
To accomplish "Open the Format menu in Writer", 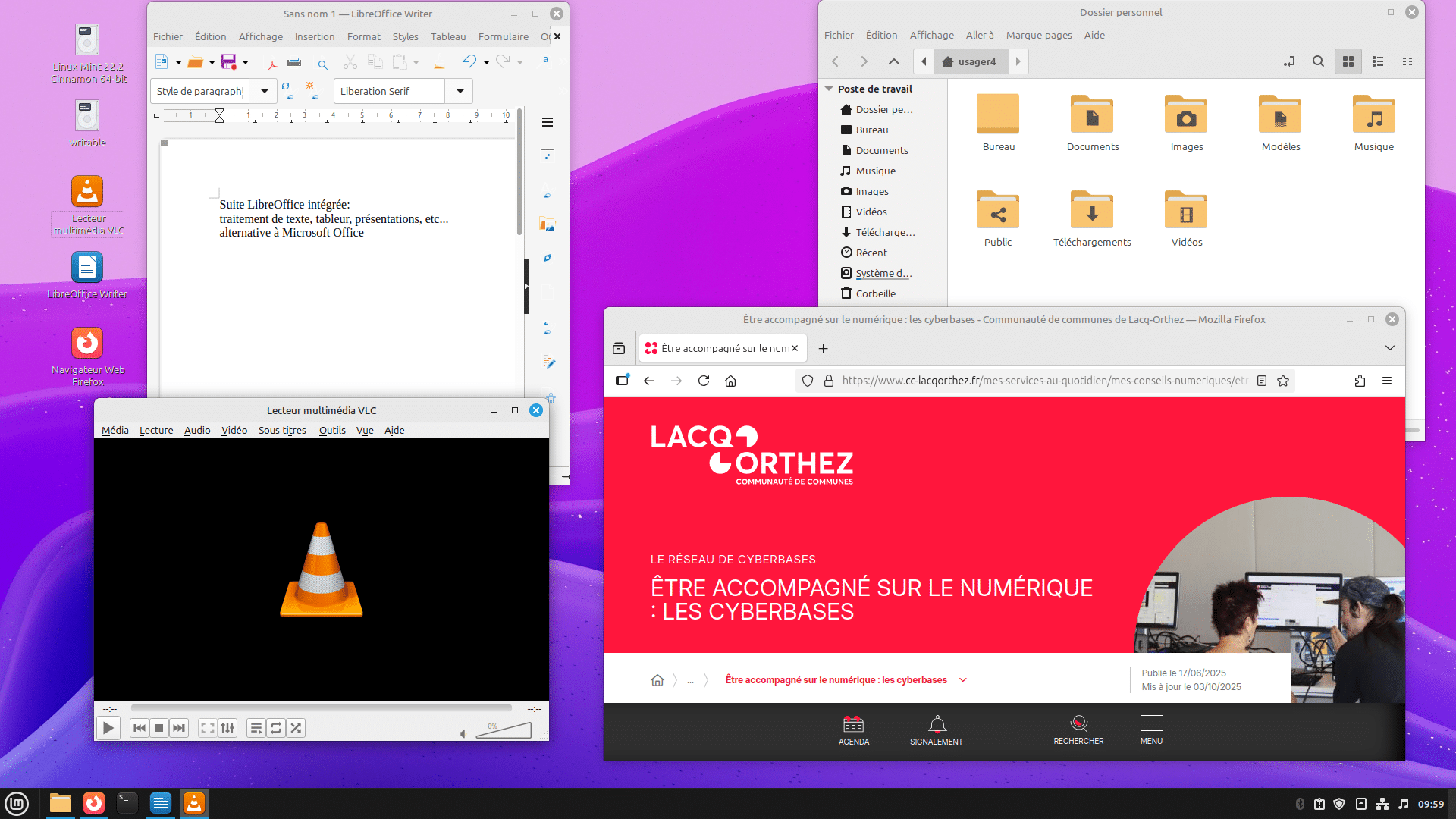I will [x=363, y=36].
